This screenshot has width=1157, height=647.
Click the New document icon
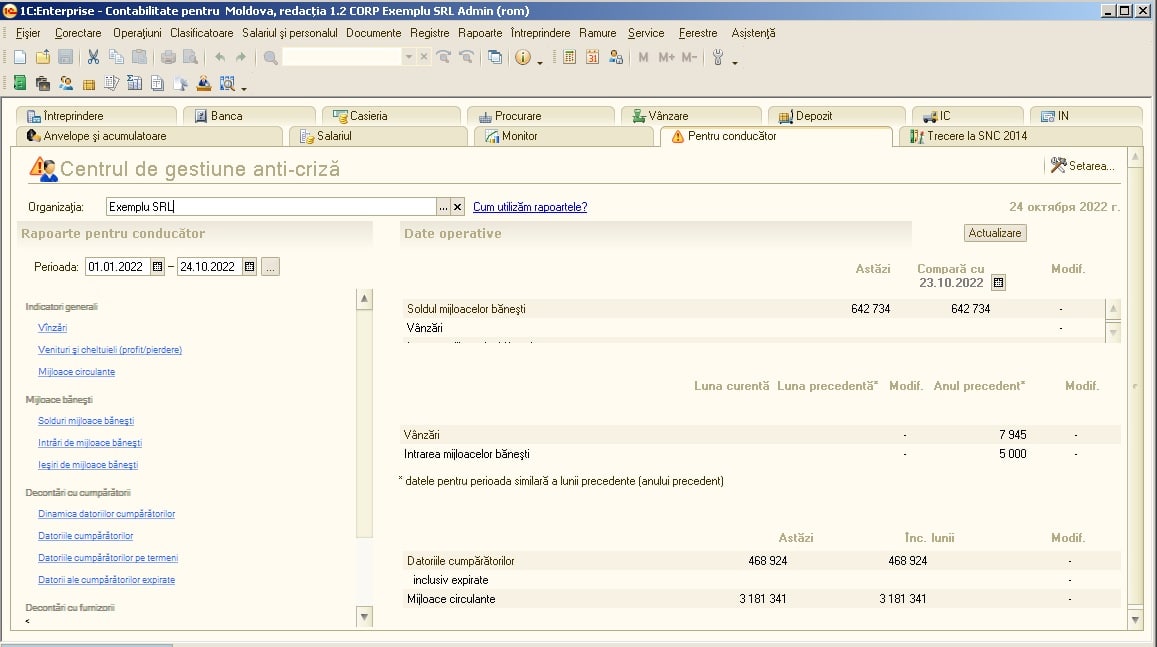20,57
